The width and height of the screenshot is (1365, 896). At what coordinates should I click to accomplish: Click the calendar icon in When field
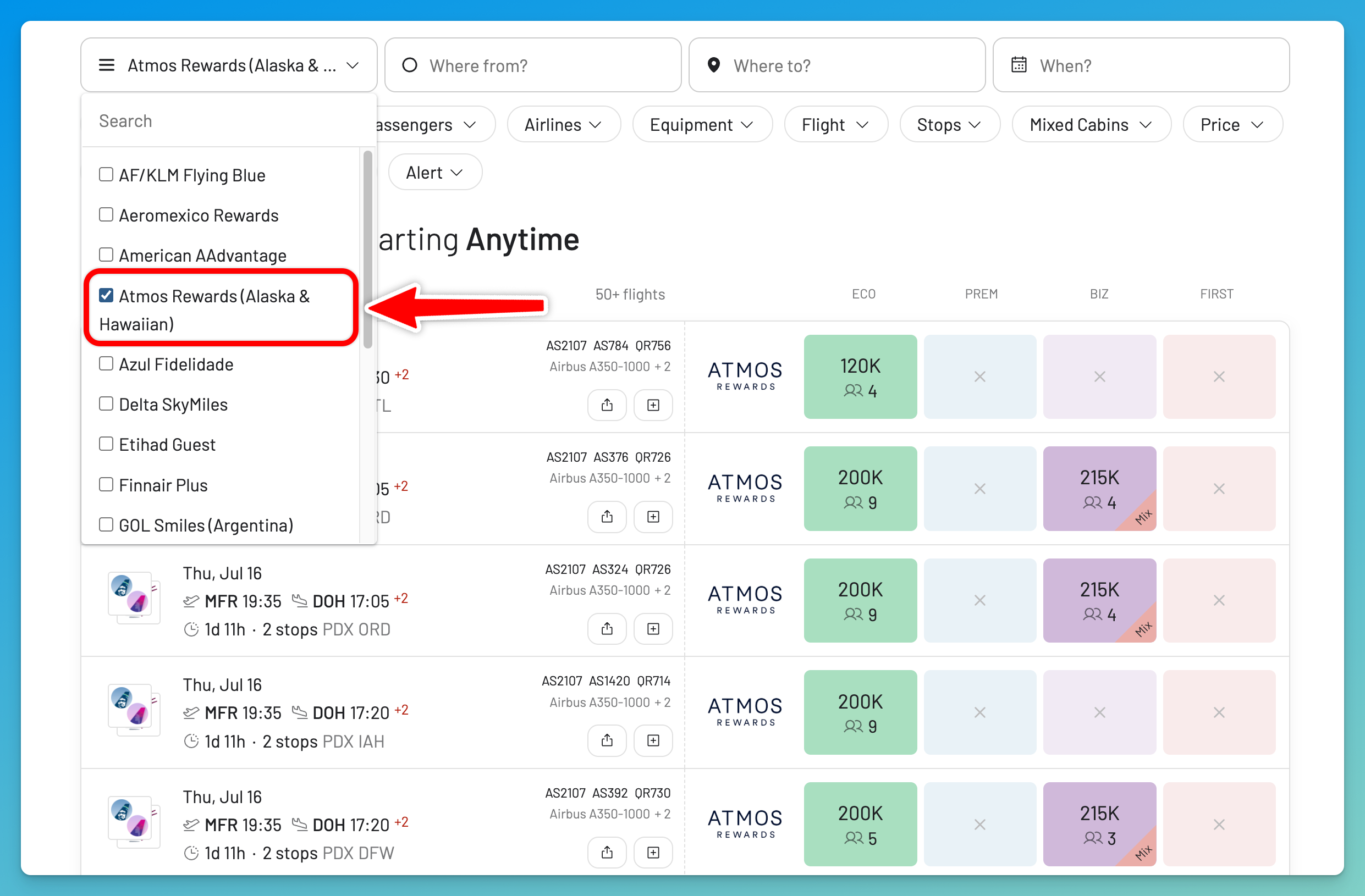[x=1019, y=65]
